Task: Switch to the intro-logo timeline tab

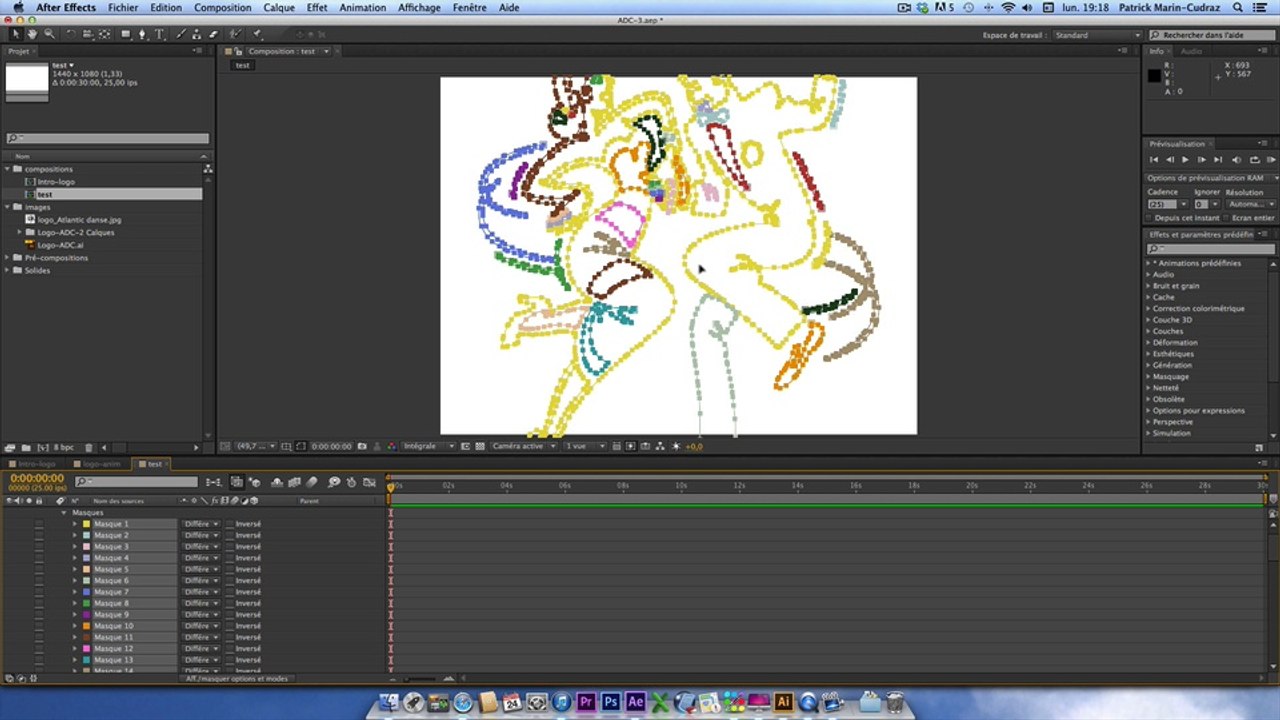Action: (x=37, y=464)
